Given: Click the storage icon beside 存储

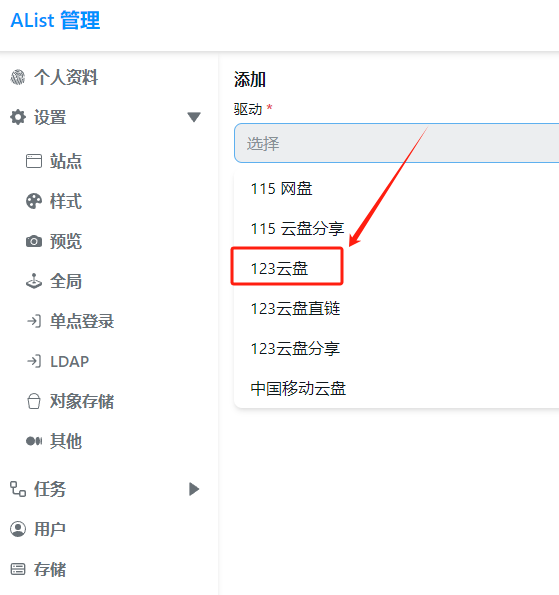Looking at the screenshot, I should coord(18,569).
